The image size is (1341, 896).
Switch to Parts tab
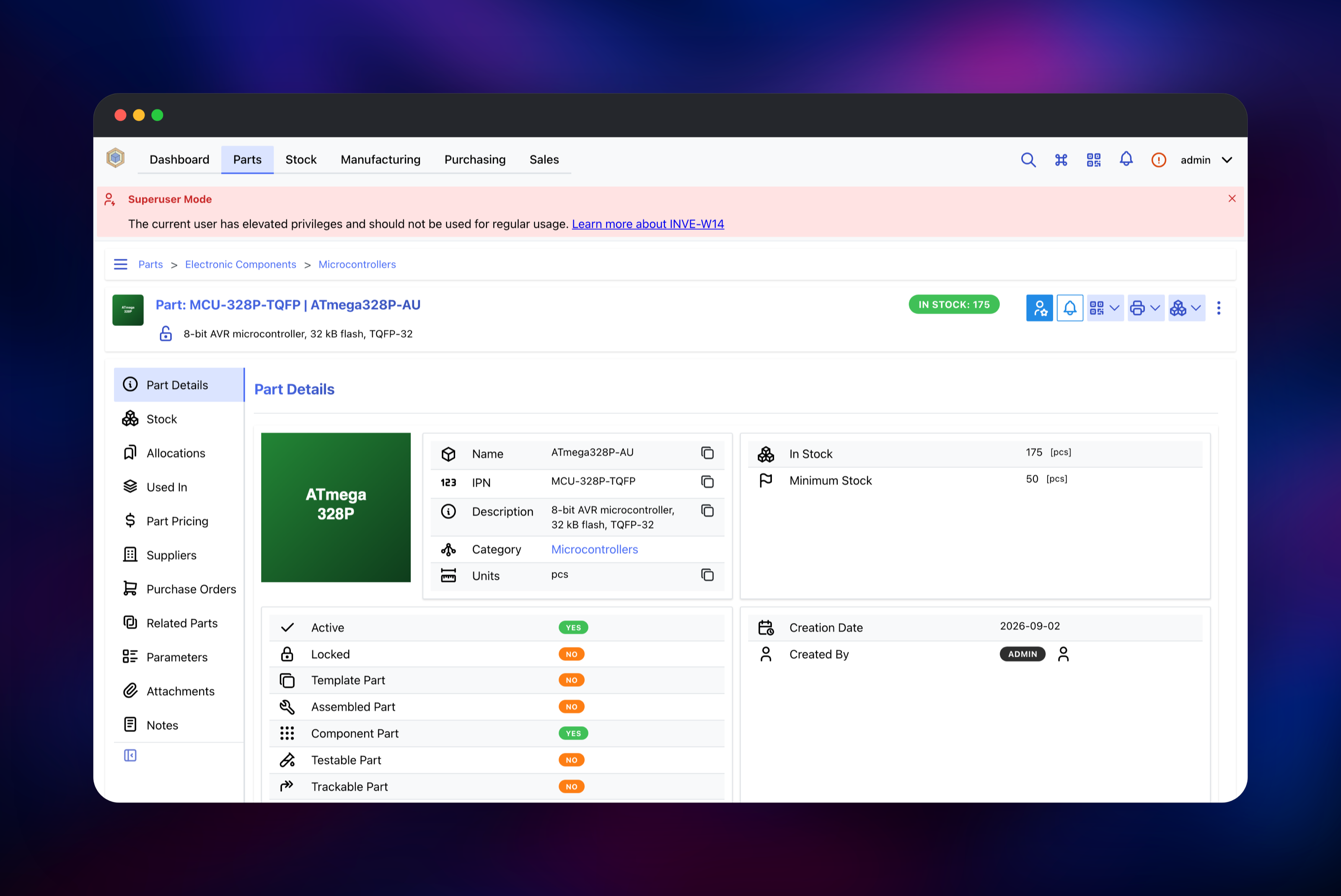247,160
